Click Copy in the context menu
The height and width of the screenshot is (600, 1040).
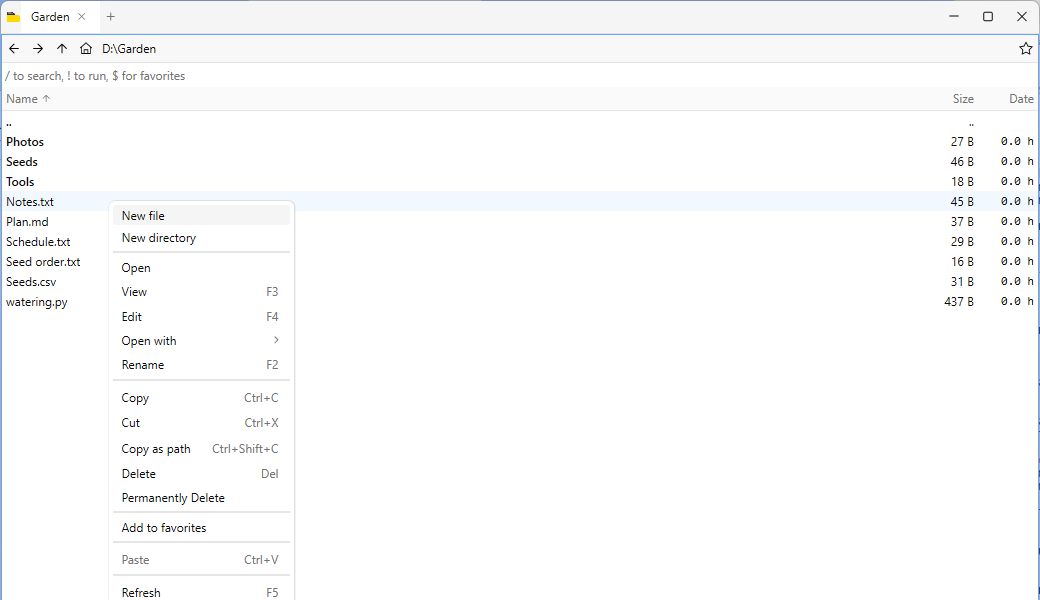point(202,398)
